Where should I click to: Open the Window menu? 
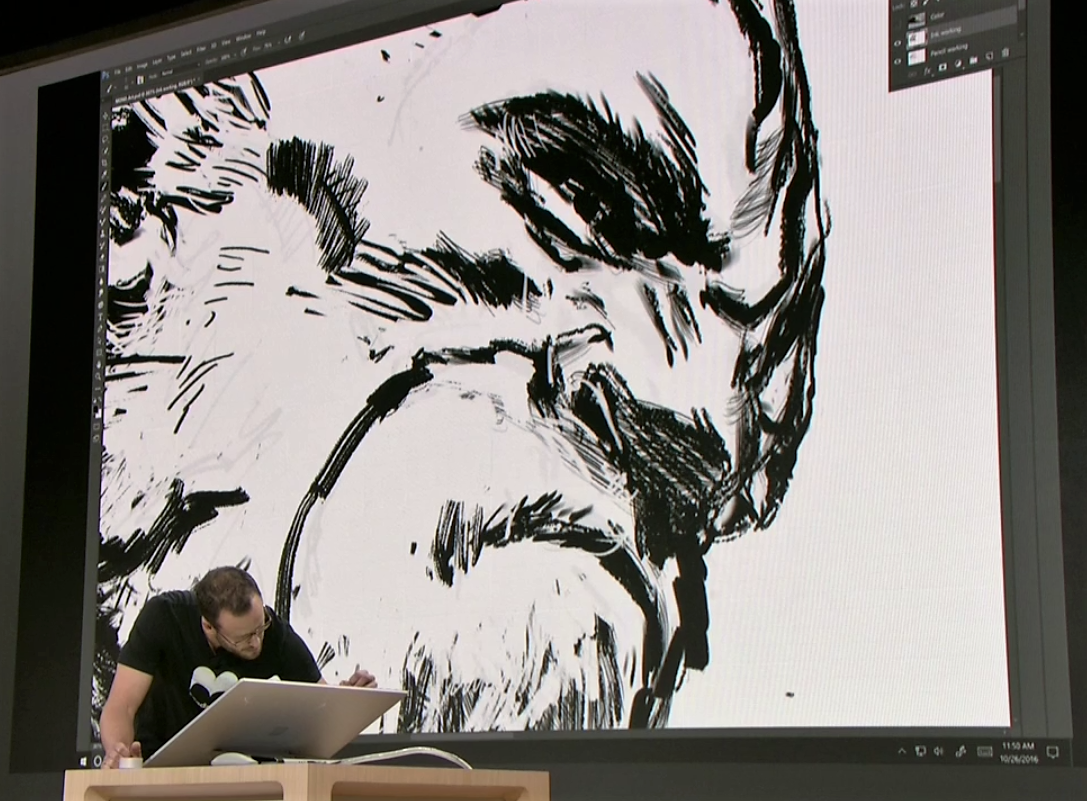[243, 38]
